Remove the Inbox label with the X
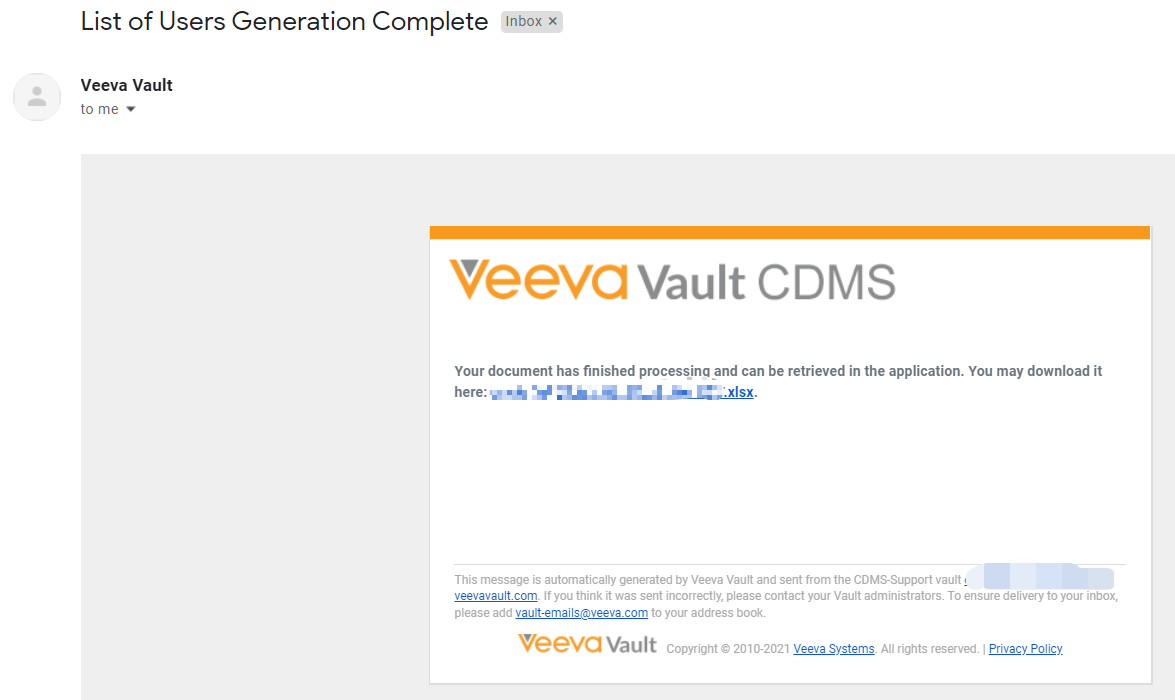Image resolution: width=1175 pixels, height=700 pixels. 553,21
